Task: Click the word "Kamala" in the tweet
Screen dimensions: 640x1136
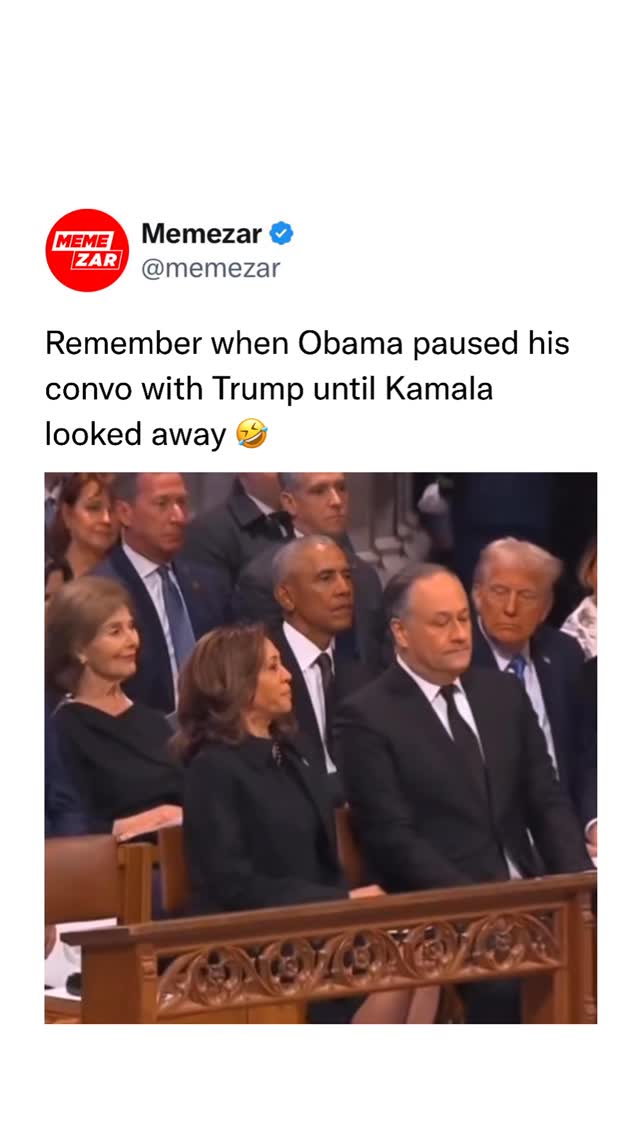Action: [x=439, y=389]
